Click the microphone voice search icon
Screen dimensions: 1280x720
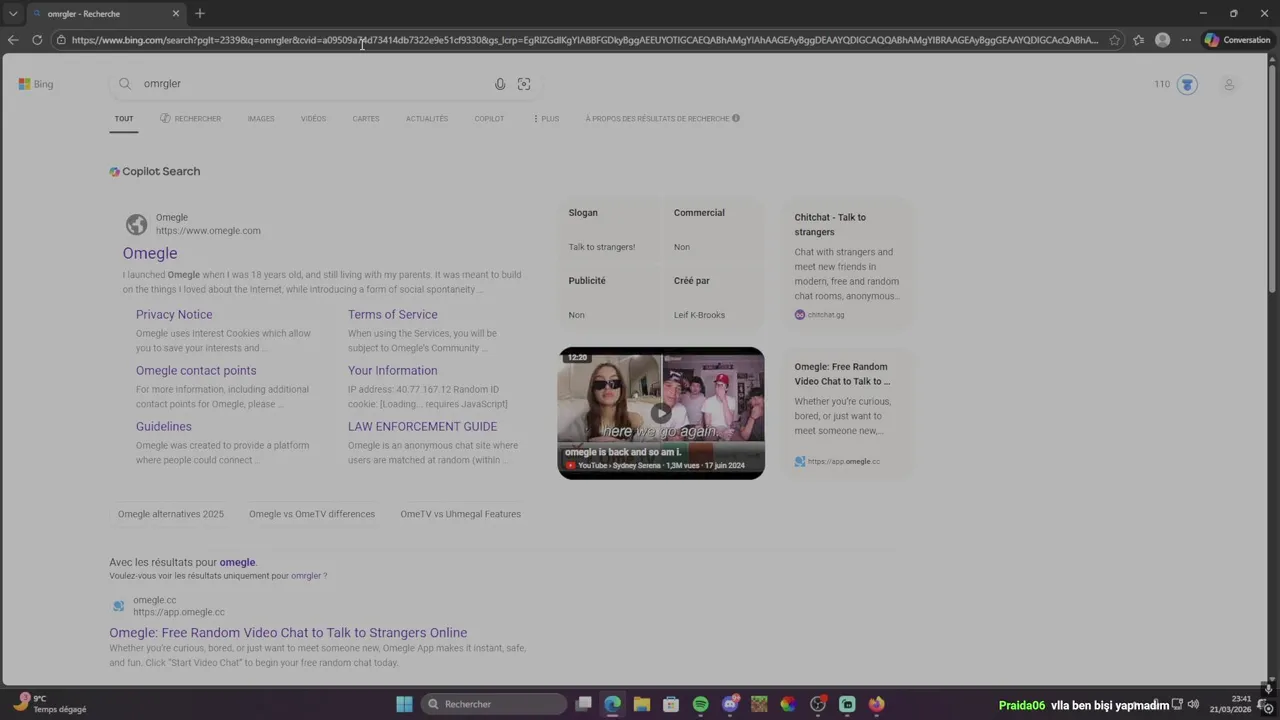500,84
